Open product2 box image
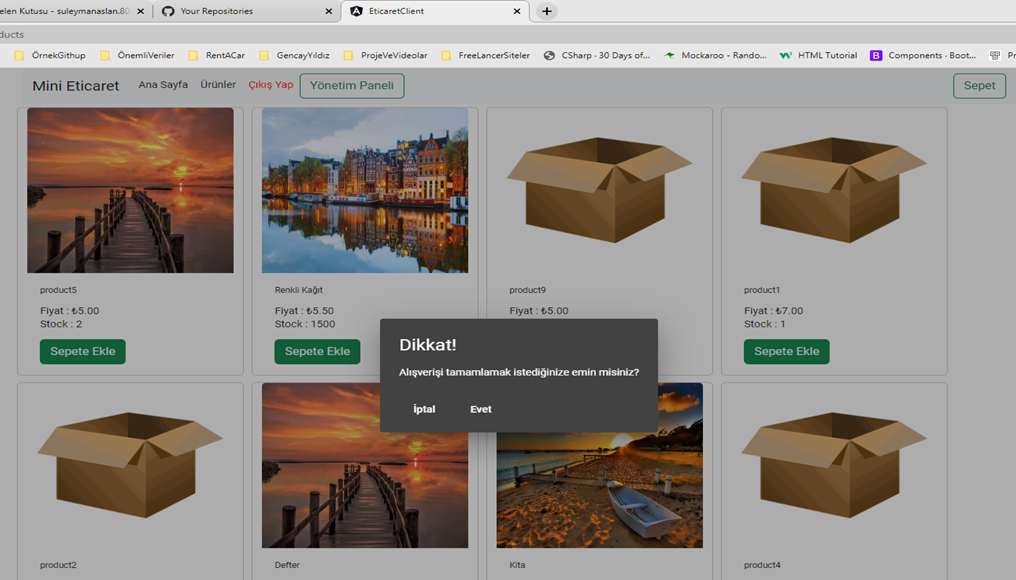The image size is (1016, 580). pos(130,465)
